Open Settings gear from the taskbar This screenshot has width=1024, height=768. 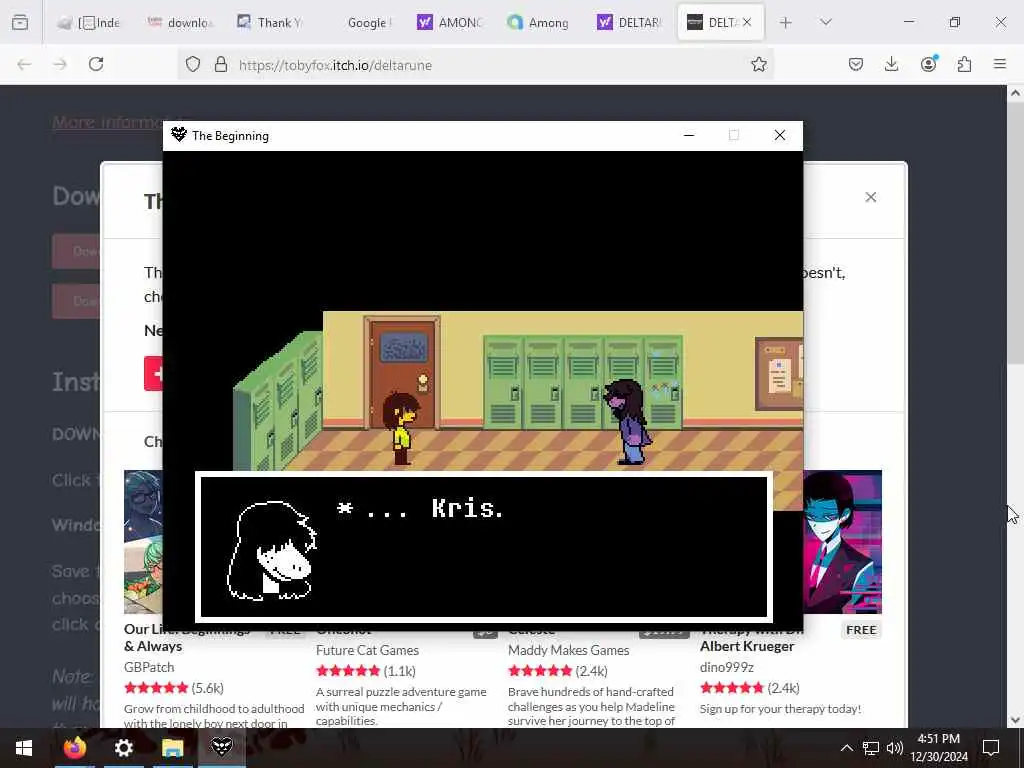pyautogui.click(x=123, y=748)
